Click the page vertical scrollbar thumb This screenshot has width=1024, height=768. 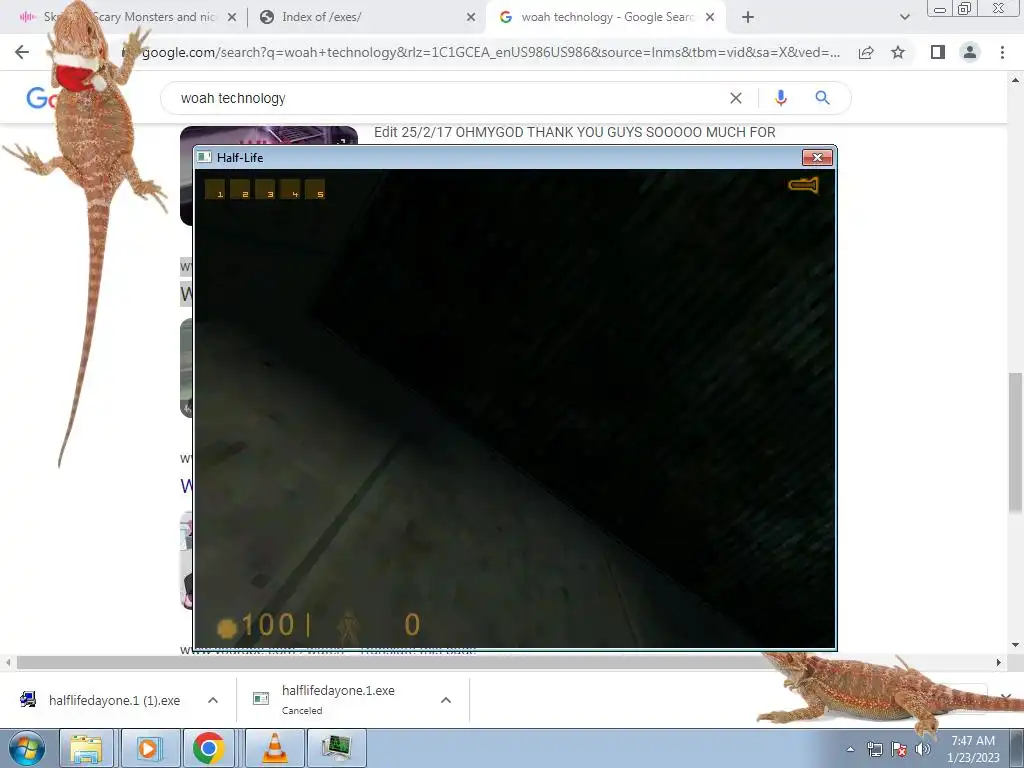point(1016,443)
